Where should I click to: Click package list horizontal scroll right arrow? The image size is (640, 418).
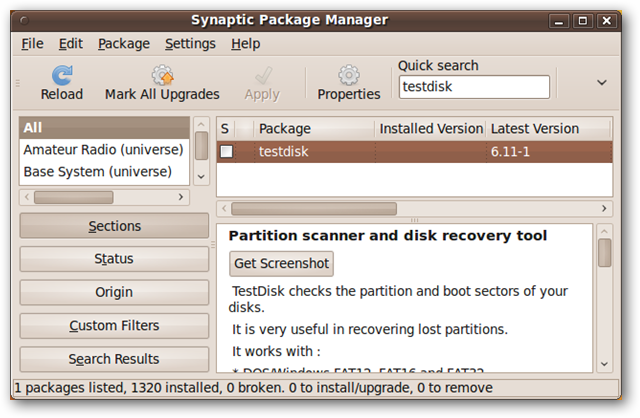(x=604, y=209)
